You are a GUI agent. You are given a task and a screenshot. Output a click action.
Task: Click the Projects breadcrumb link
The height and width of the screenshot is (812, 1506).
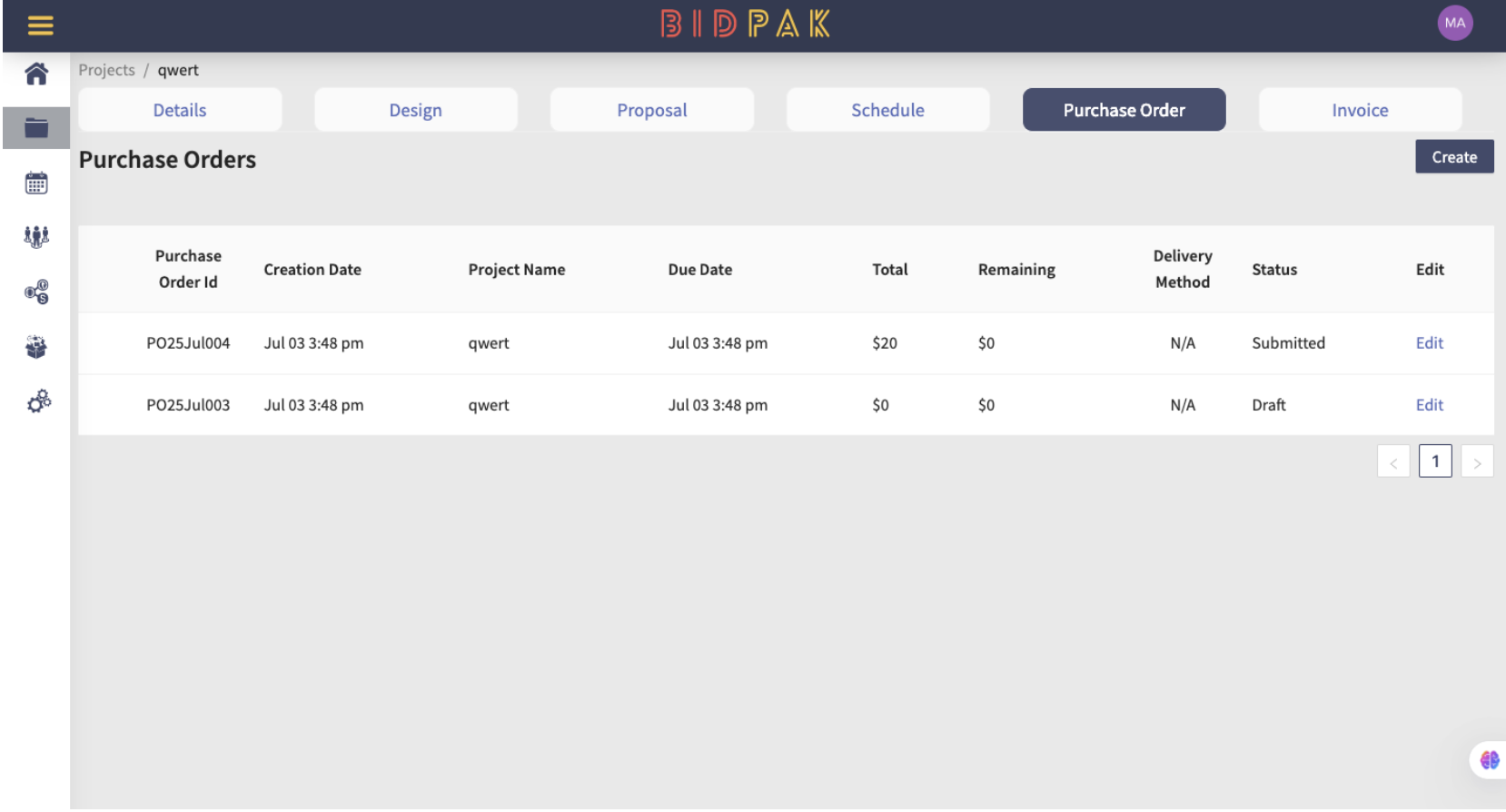pyautogui.click(x=106, y=70)
